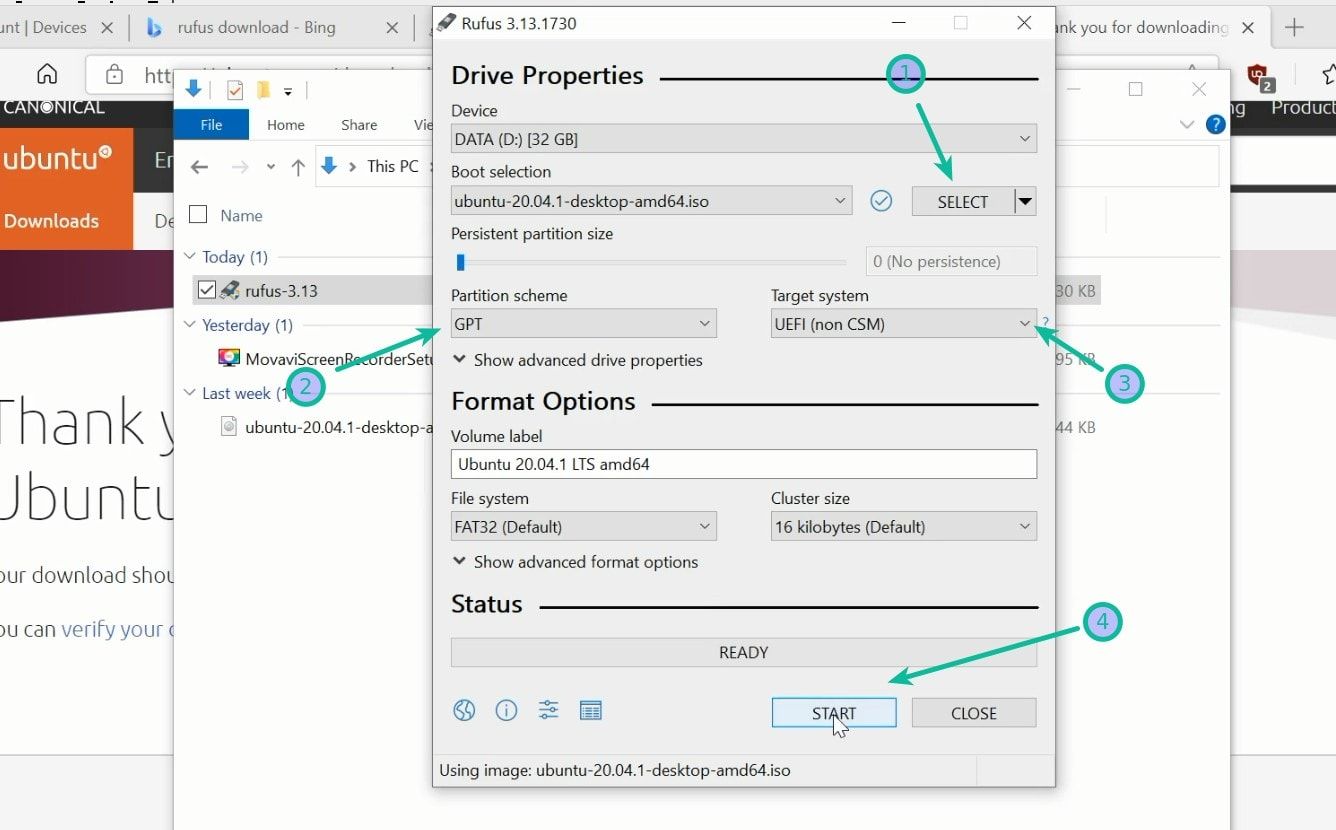The image size is (1336, 830).
Task: Collapse the Last week group
Action: [x=190, y=393]
